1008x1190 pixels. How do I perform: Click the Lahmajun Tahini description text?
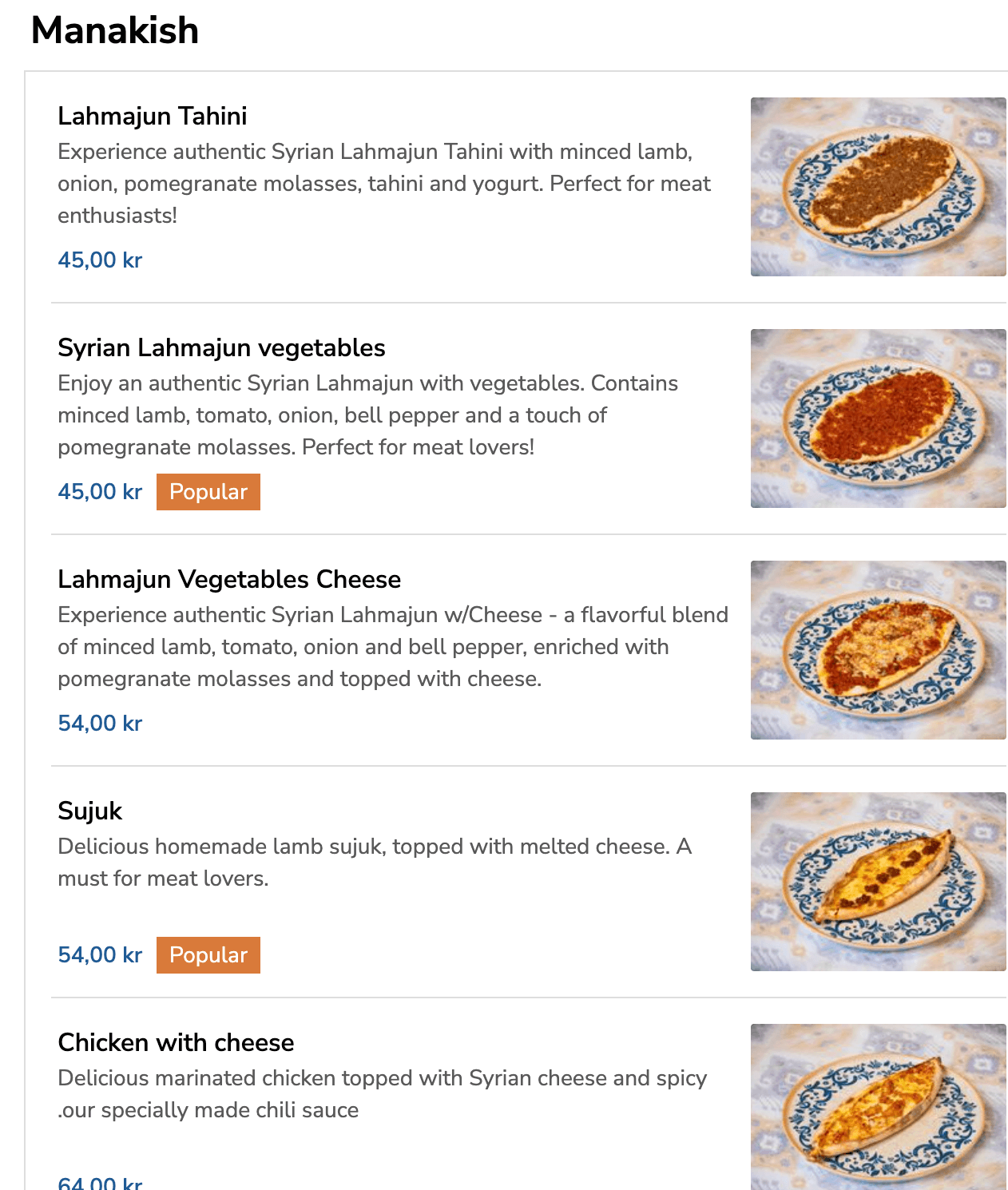383,184
